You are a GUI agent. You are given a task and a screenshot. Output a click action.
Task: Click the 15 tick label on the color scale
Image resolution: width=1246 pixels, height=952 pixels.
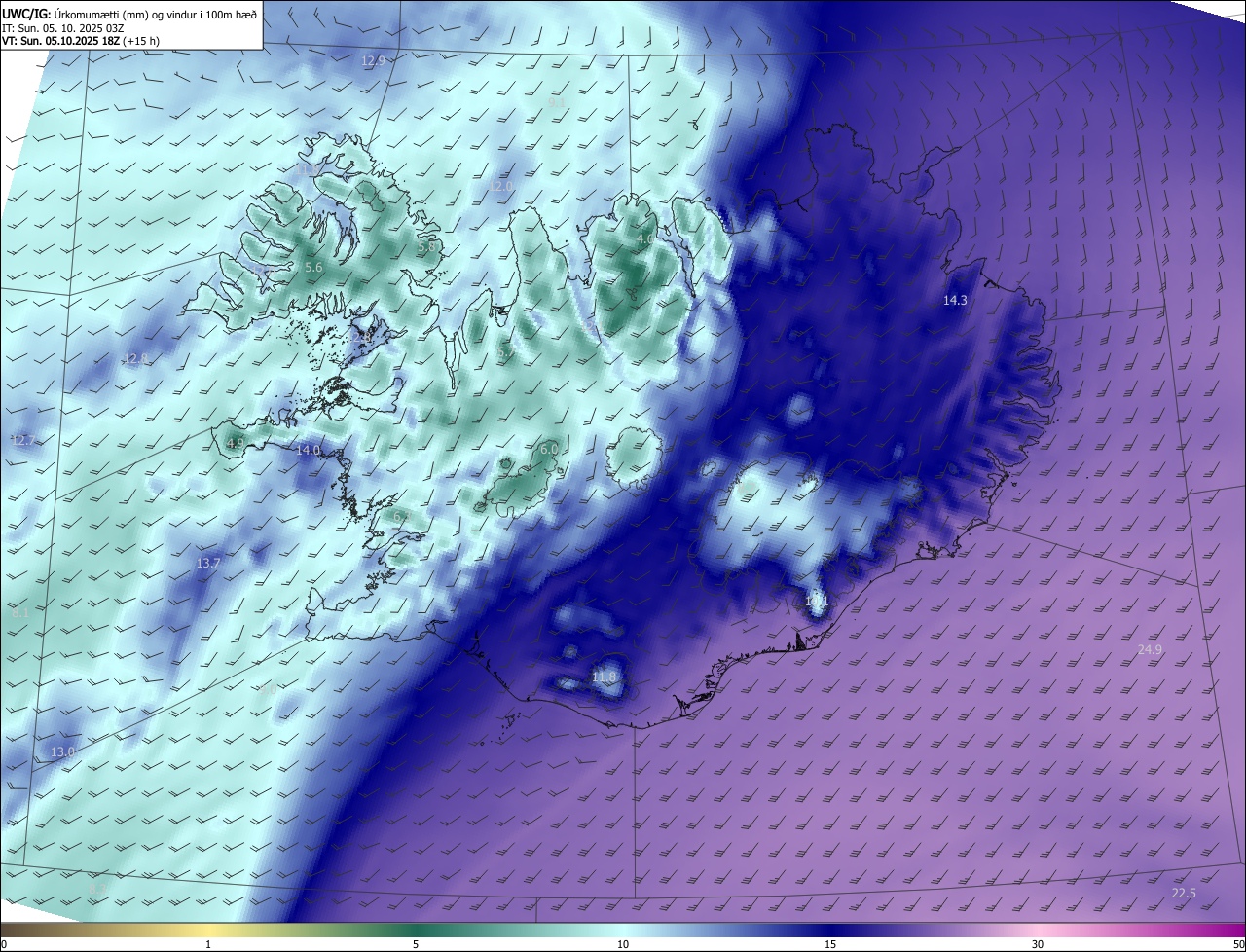[x=830, y=944]
